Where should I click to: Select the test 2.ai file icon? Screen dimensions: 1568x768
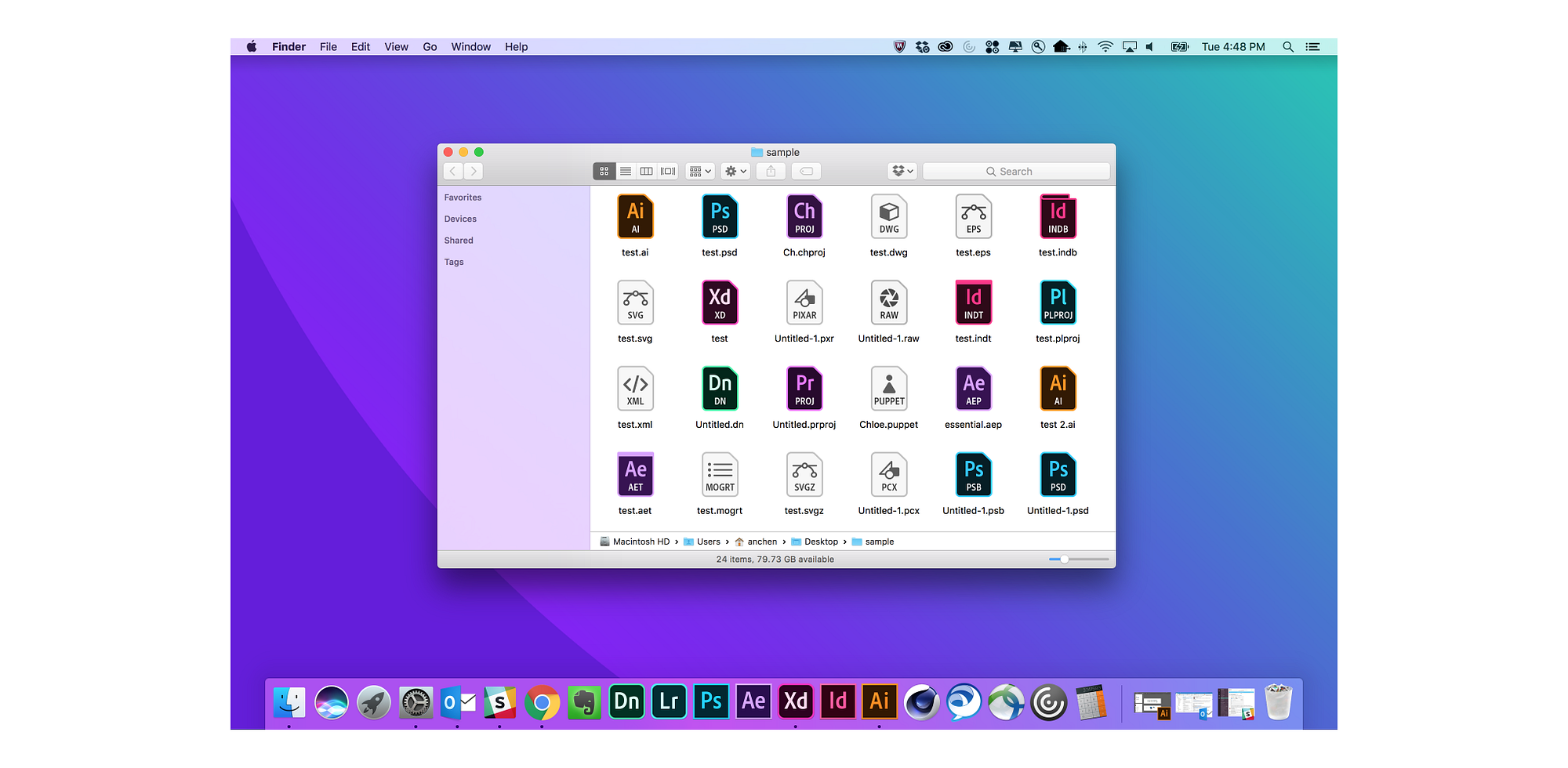coord(1058,389)
